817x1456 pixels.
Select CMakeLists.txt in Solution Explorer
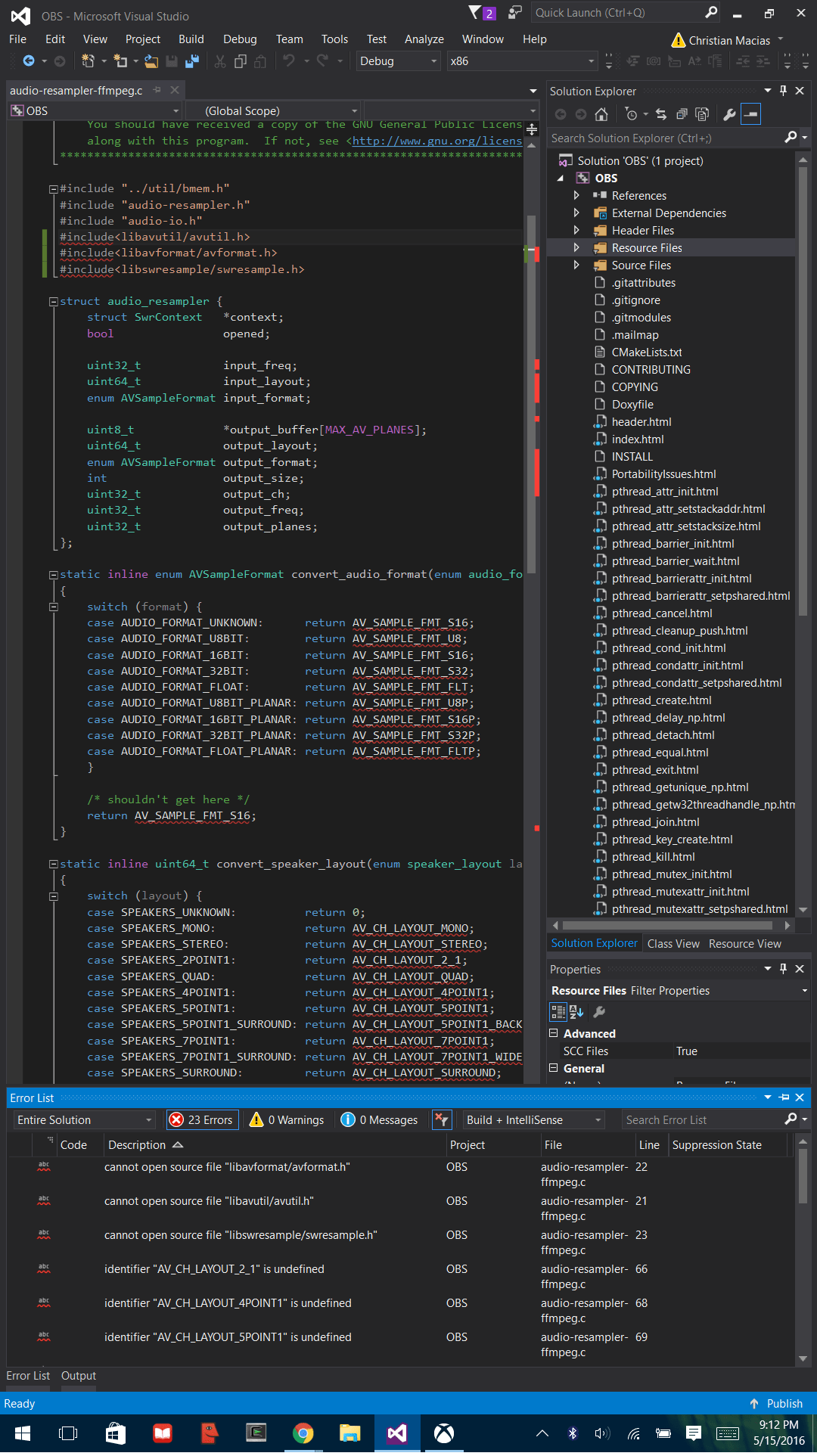[x=647, y=352]
